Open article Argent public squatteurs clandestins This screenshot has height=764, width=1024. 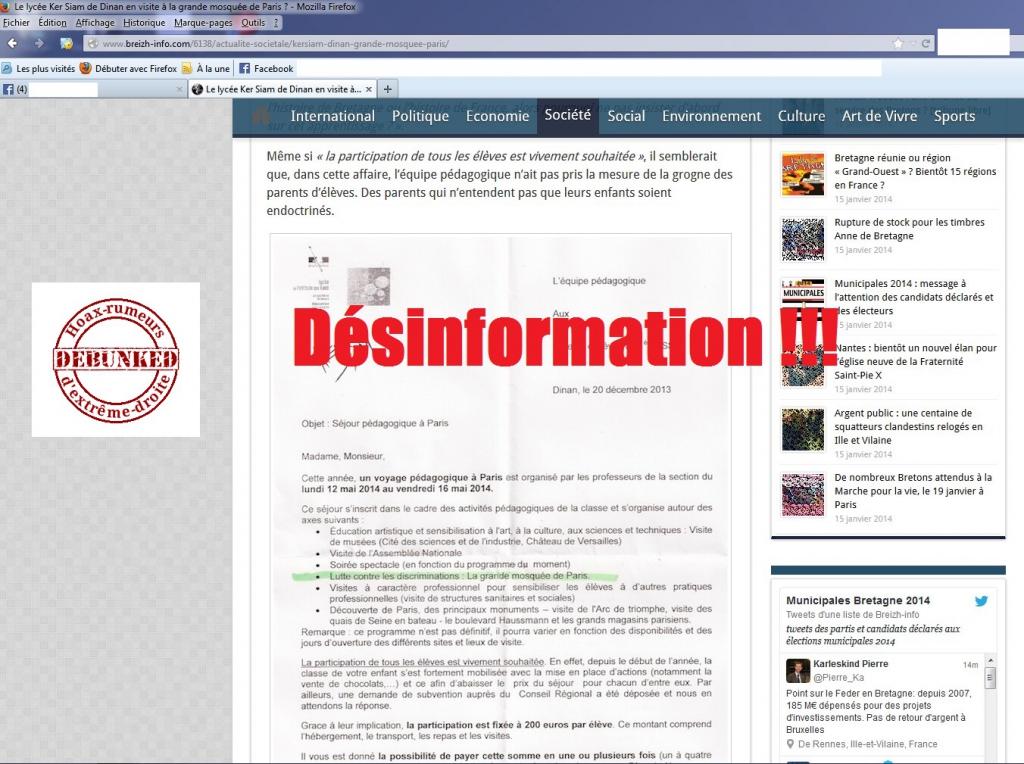coord(908,426)
